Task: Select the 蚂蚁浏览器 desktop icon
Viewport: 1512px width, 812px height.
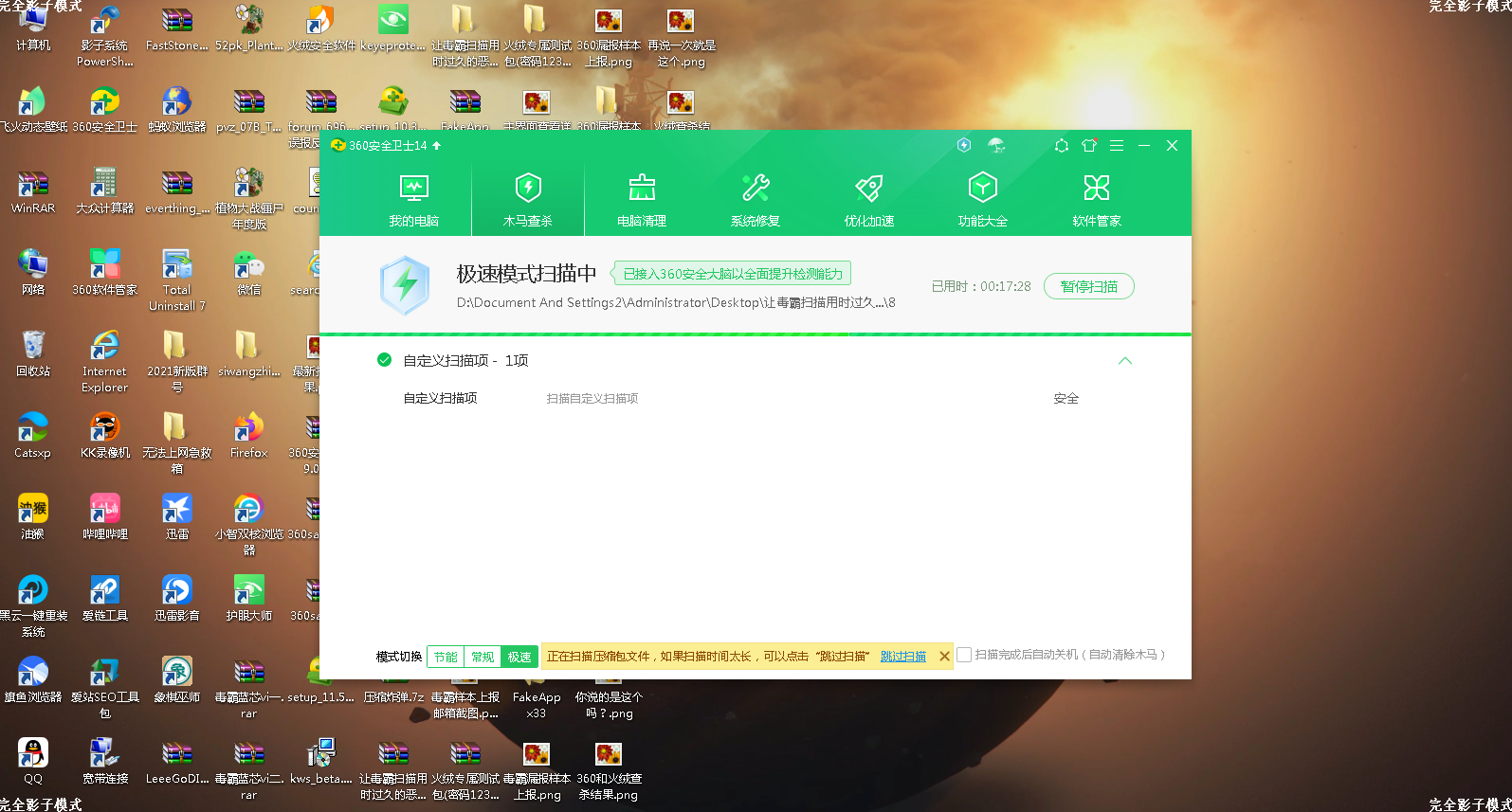Action: pyautogui.click(x=177, y=110)
